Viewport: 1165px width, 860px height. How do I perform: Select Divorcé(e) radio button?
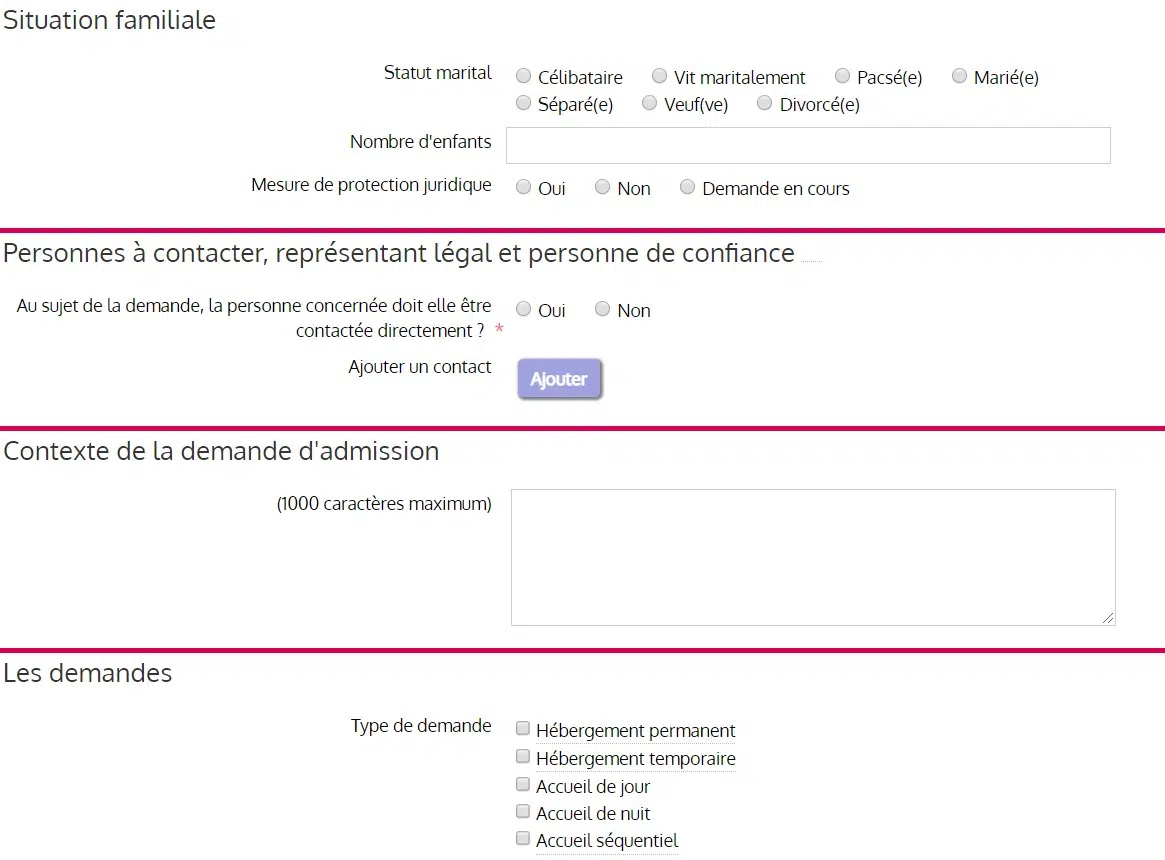765,103
